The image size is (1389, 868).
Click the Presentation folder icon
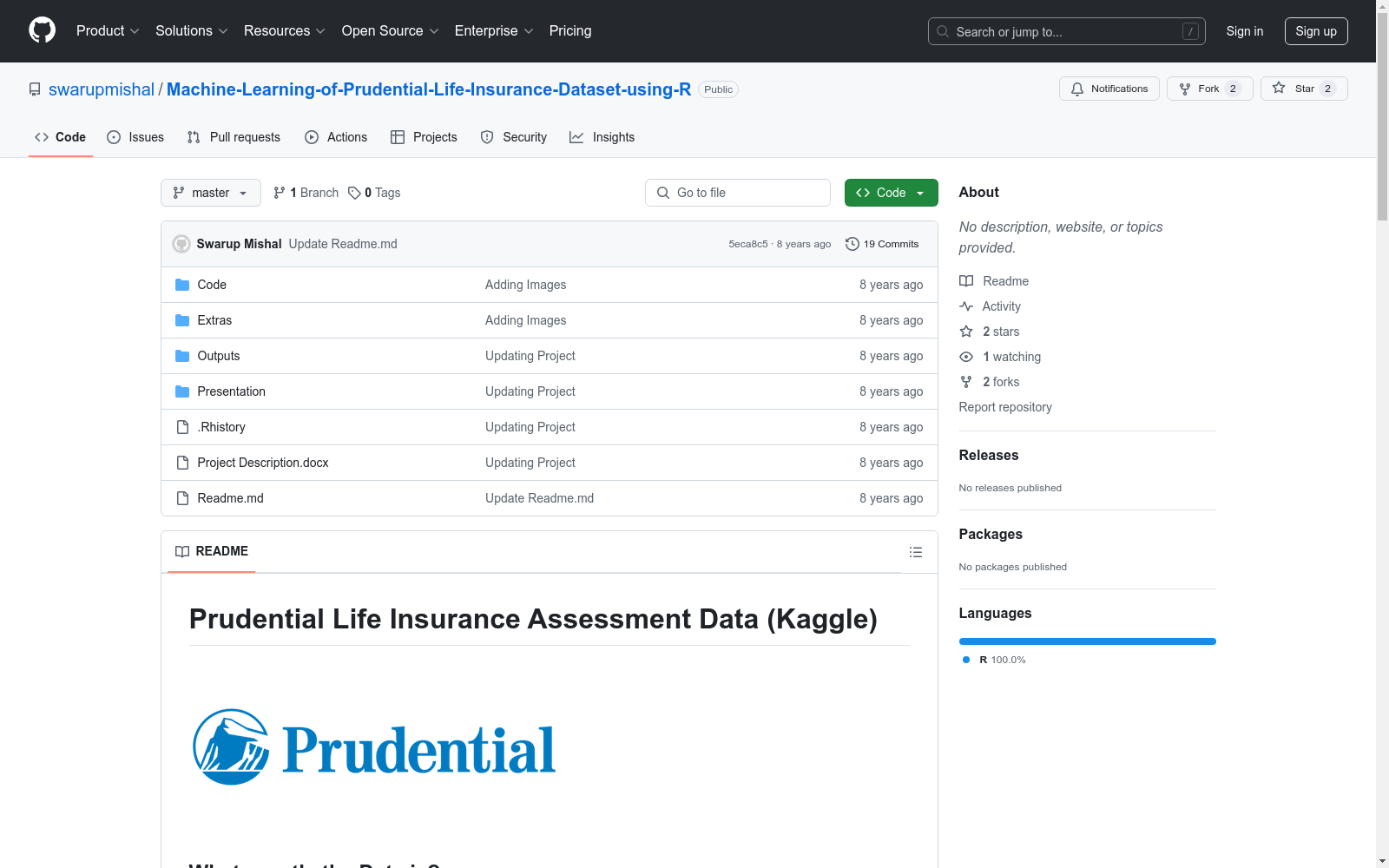[182, 391]
